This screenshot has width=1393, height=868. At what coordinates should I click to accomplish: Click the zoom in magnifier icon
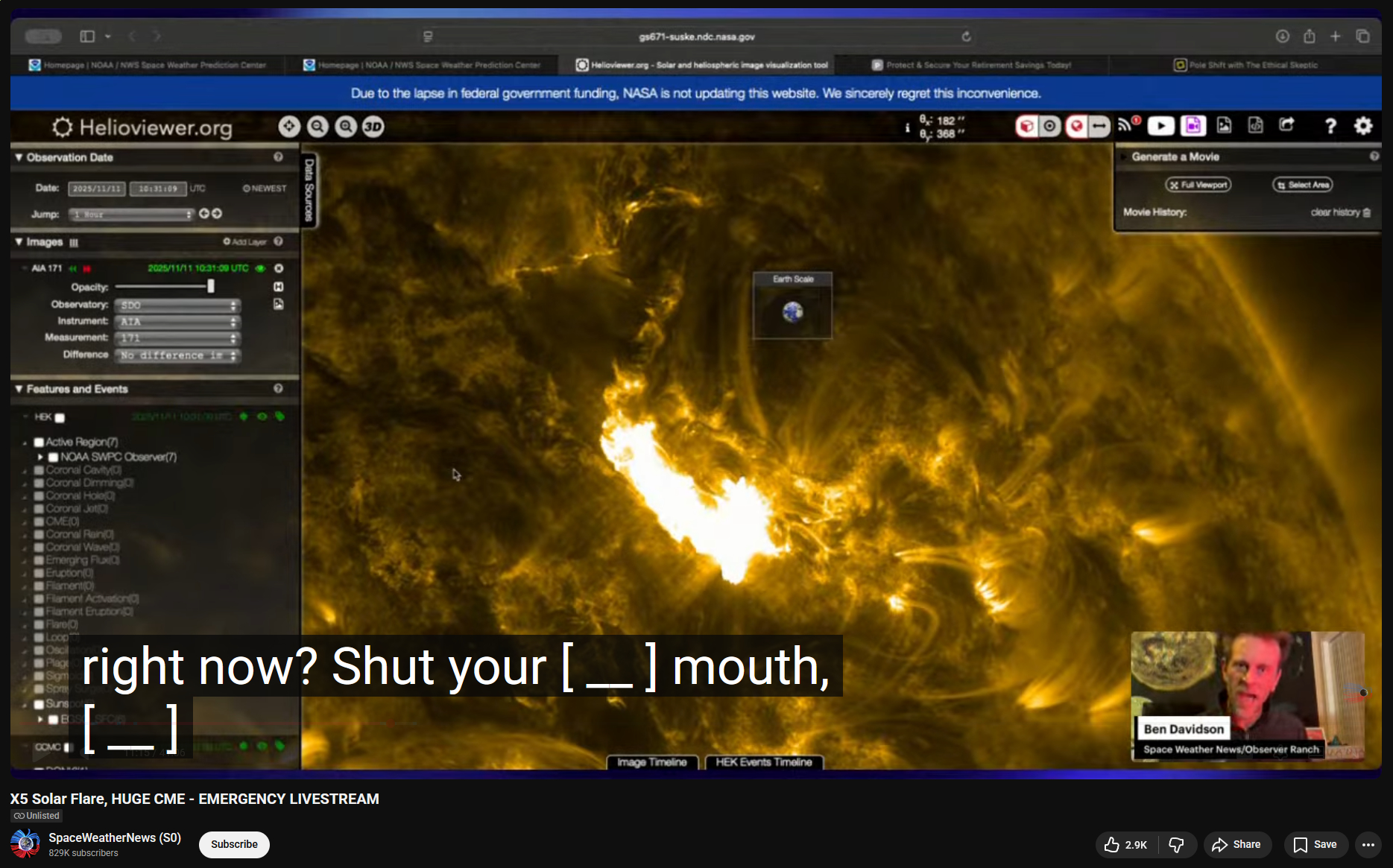(x=346, y=127)
